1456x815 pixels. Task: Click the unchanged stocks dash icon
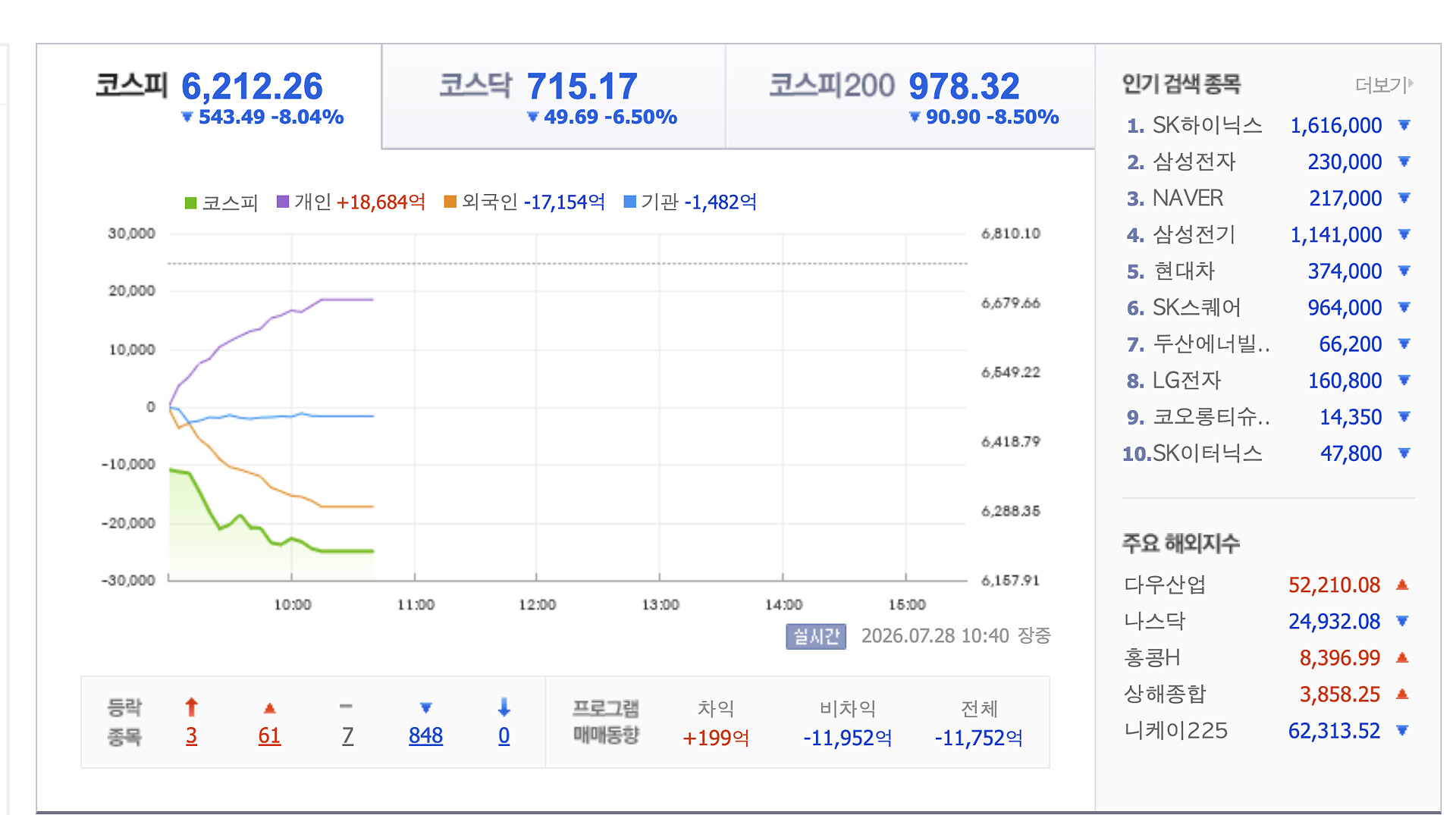(346, 707)
